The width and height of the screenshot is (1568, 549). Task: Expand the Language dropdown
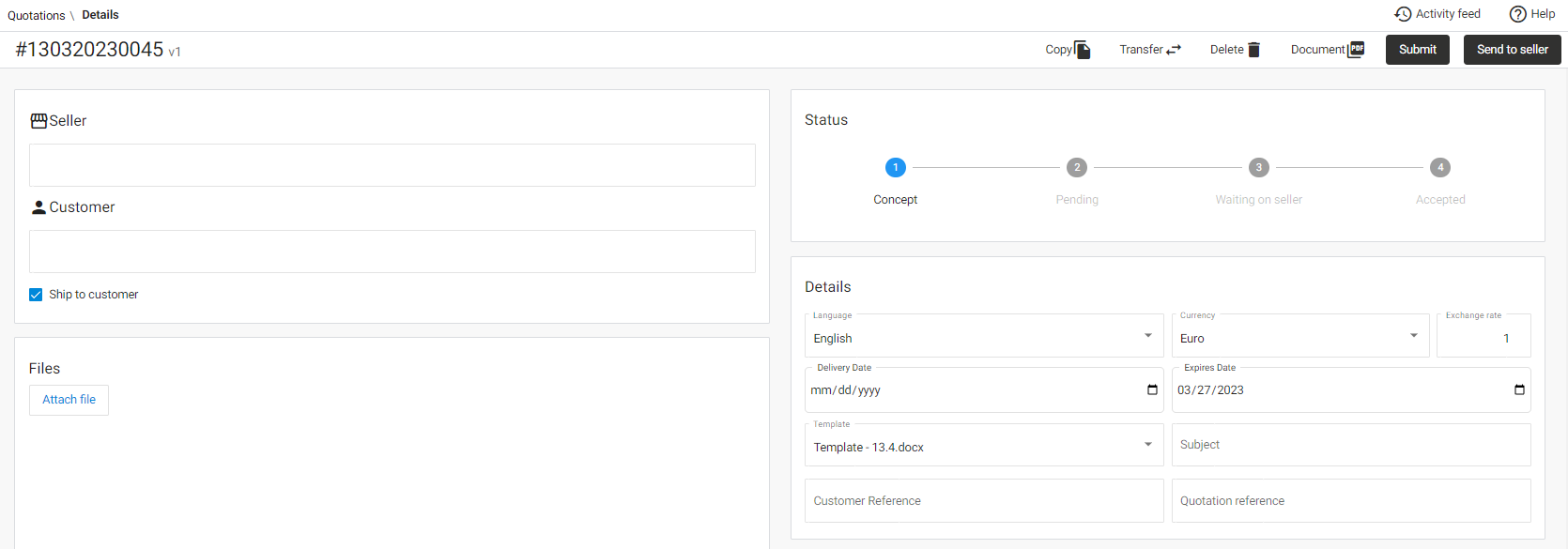click(1147, 336)
